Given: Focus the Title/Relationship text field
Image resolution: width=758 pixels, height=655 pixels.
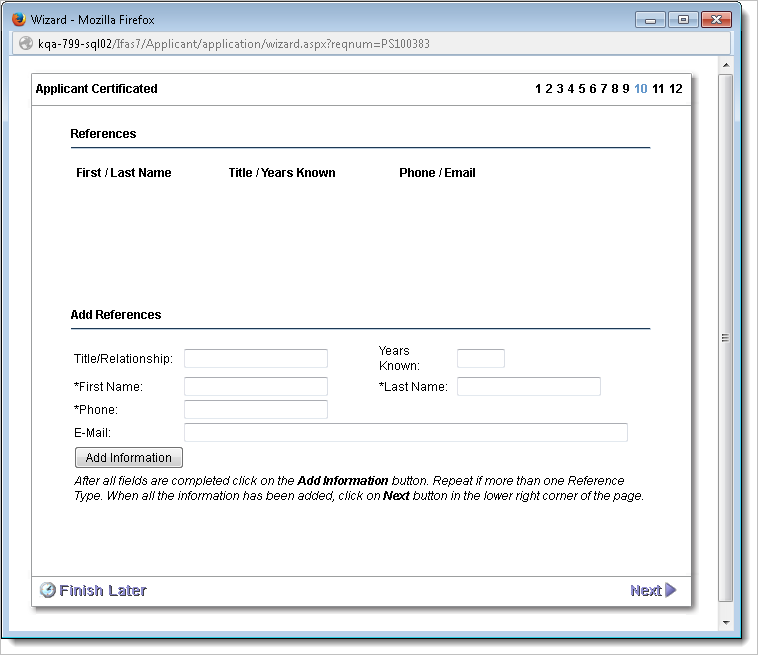Looking at the screenshot, I should (x=256, y=358).
